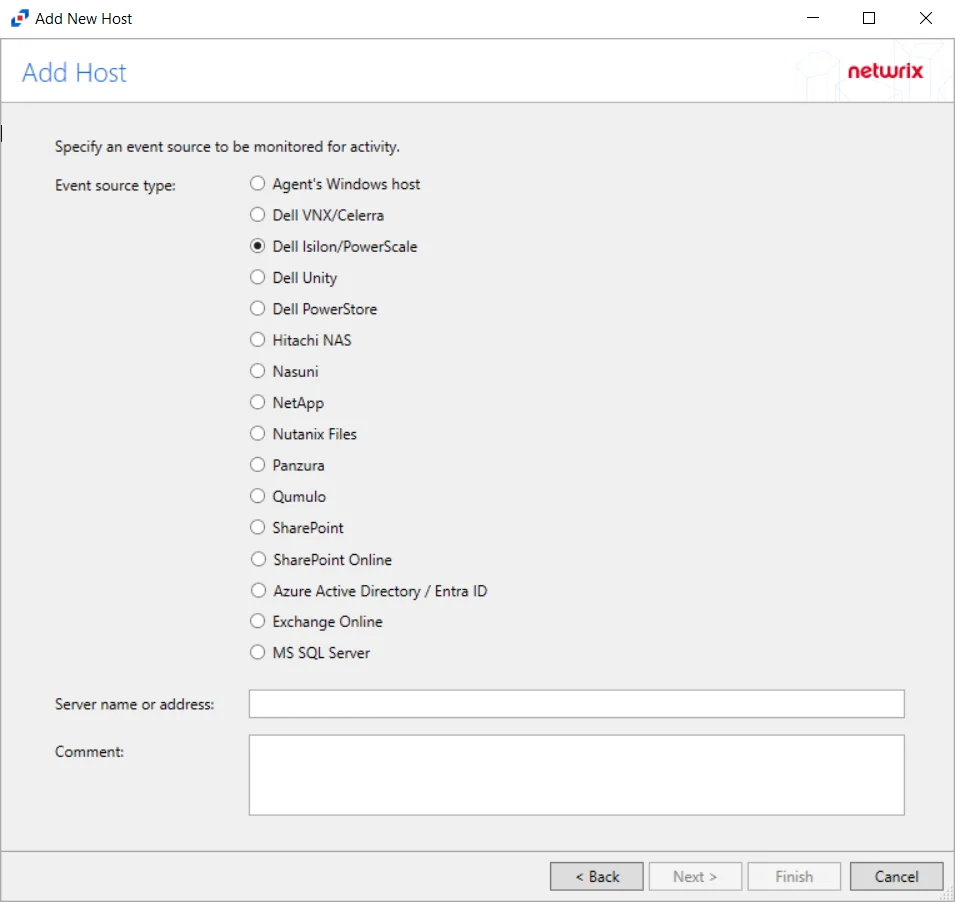Viewport: 955px width, 902px height.
Task: Go back with the < Back button
Action: [596, 876]
